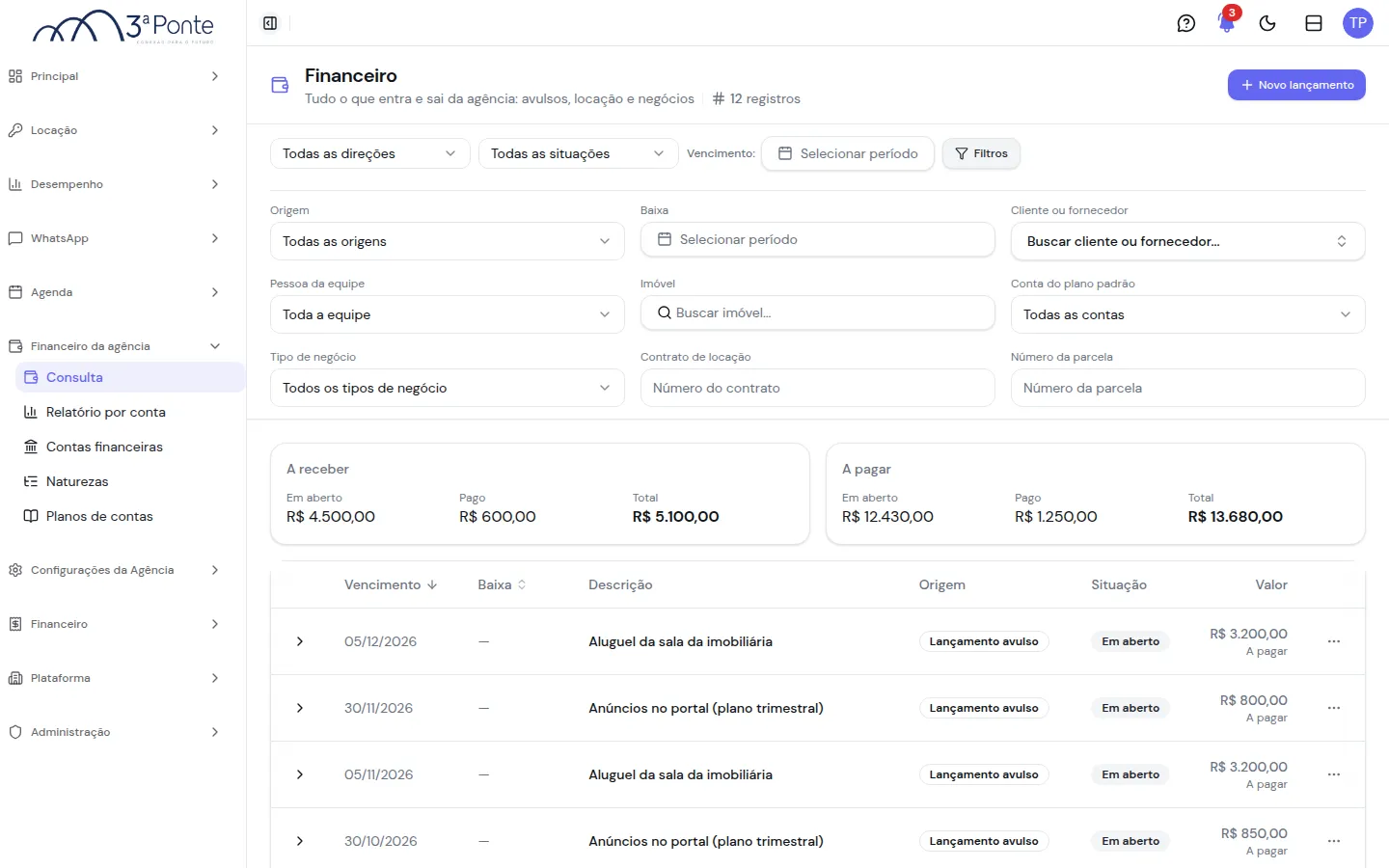This screenshot has width=1389, height=868.
Task: Sort by Vencimento column header
Action: coord(391,584)
